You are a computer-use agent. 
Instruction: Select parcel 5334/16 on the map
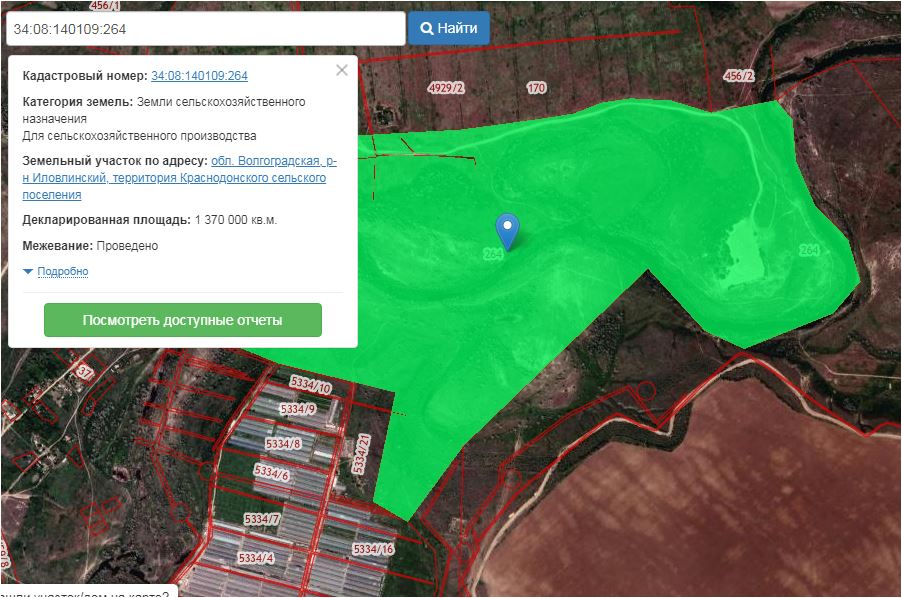pos(373,549)
